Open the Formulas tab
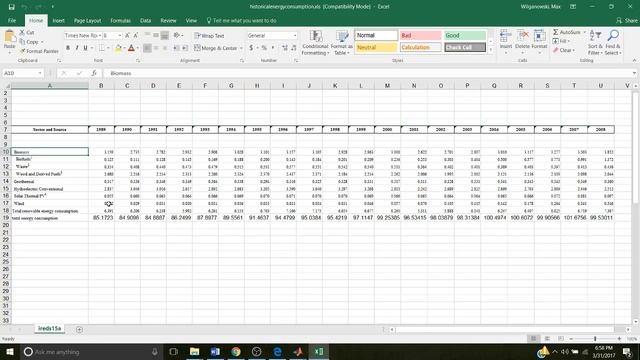Image resolution: width=640 pixels, height=360 pixels. [x=120, y=20]
